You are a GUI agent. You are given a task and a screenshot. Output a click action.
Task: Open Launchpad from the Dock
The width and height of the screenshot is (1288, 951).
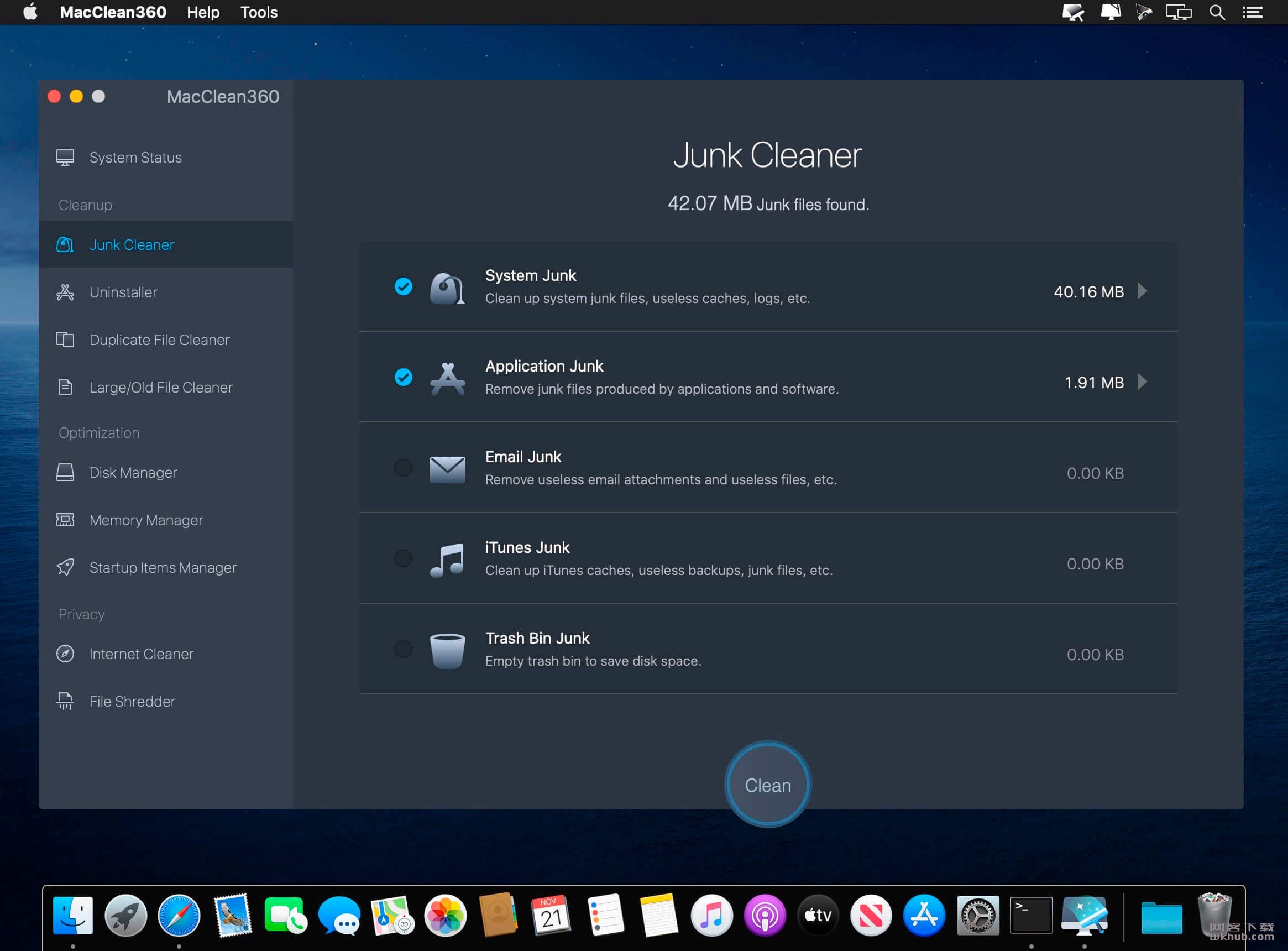pyautogui.click(x=126, y=915)
